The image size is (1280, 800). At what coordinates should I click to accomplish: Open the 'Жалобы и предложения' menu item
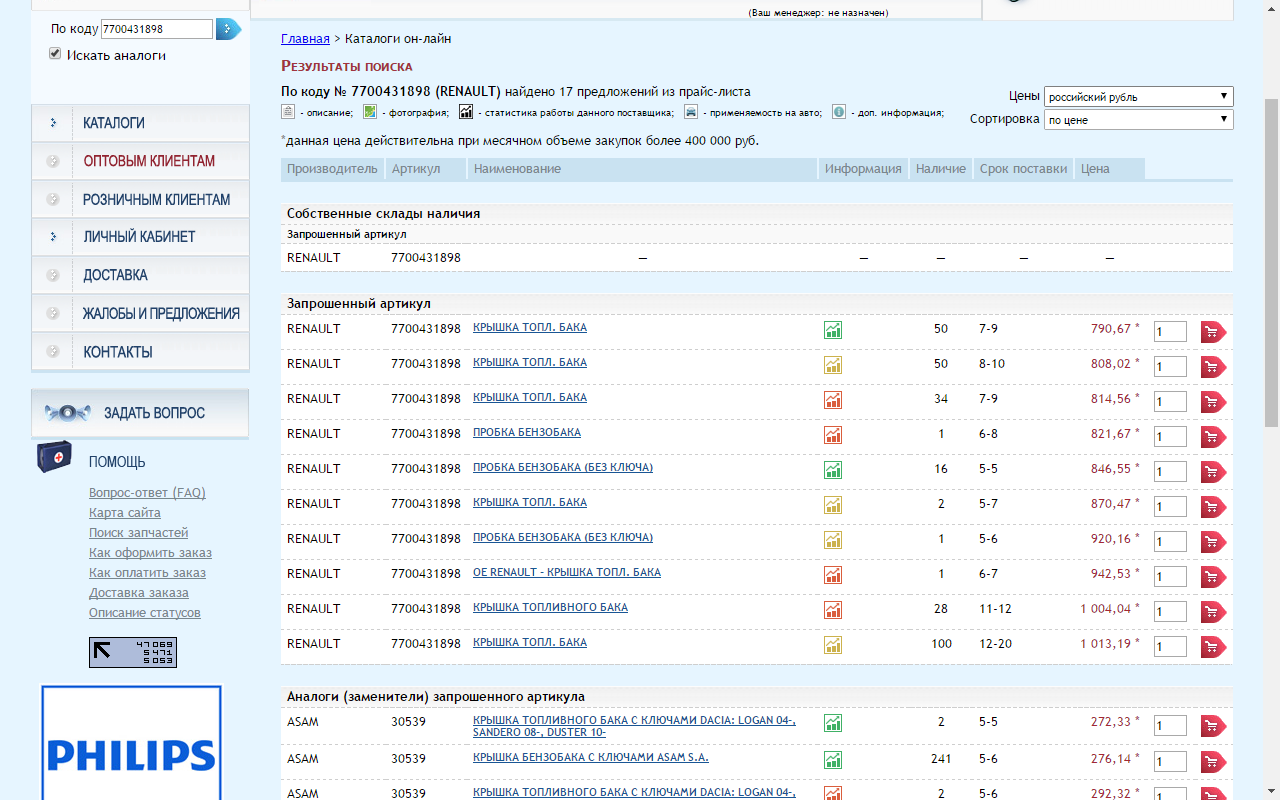140,313
